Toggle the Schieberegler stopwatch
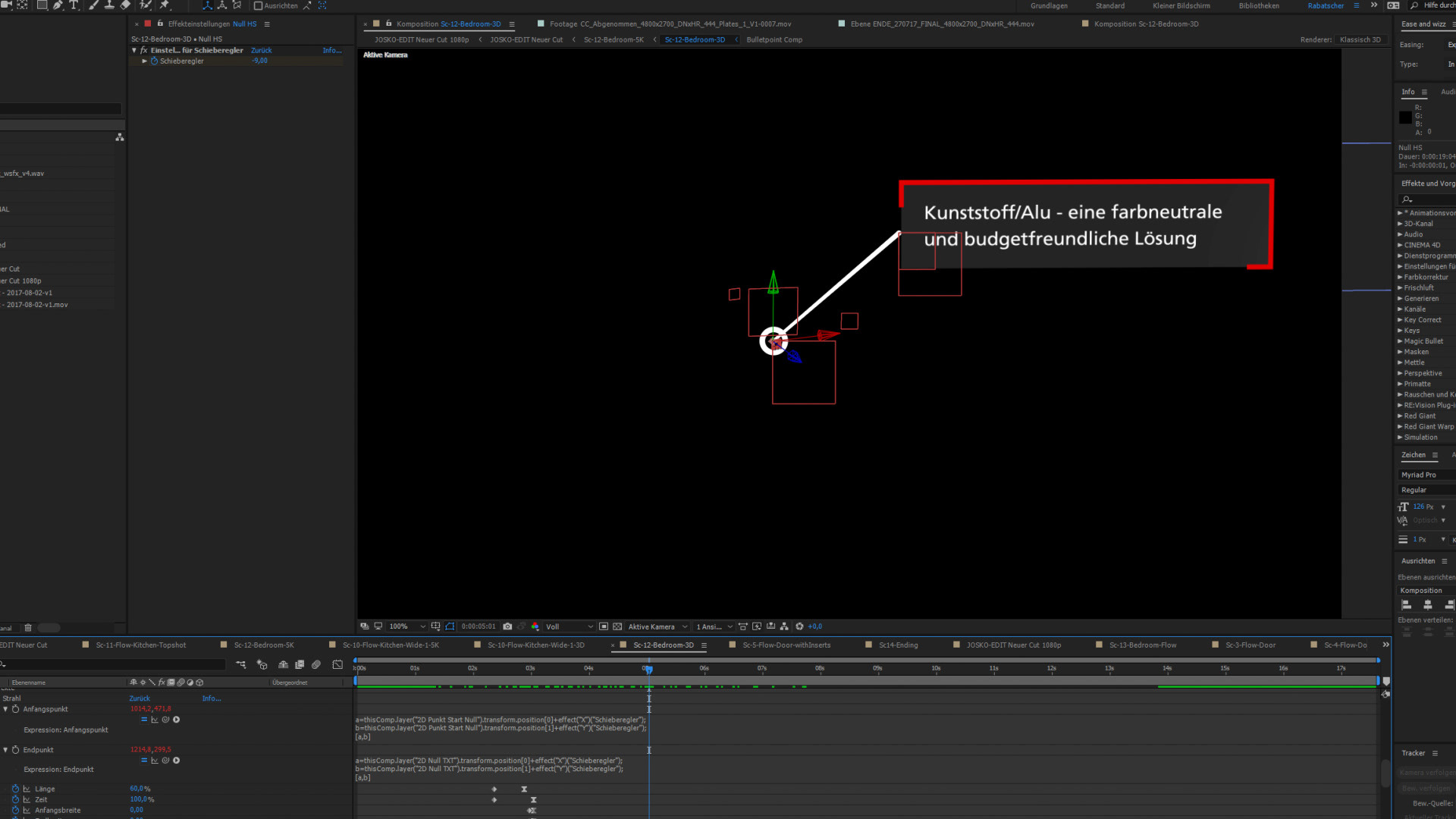The image size is (1456, 819). click(x=154, y=61)
